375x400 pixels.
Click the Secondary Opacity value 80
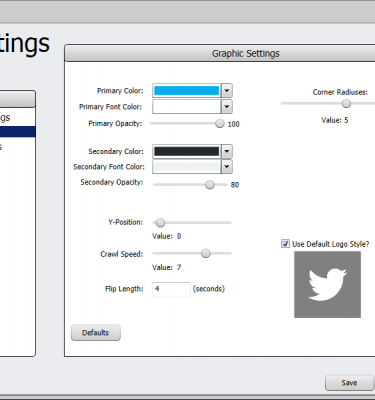tap(235, 185)
